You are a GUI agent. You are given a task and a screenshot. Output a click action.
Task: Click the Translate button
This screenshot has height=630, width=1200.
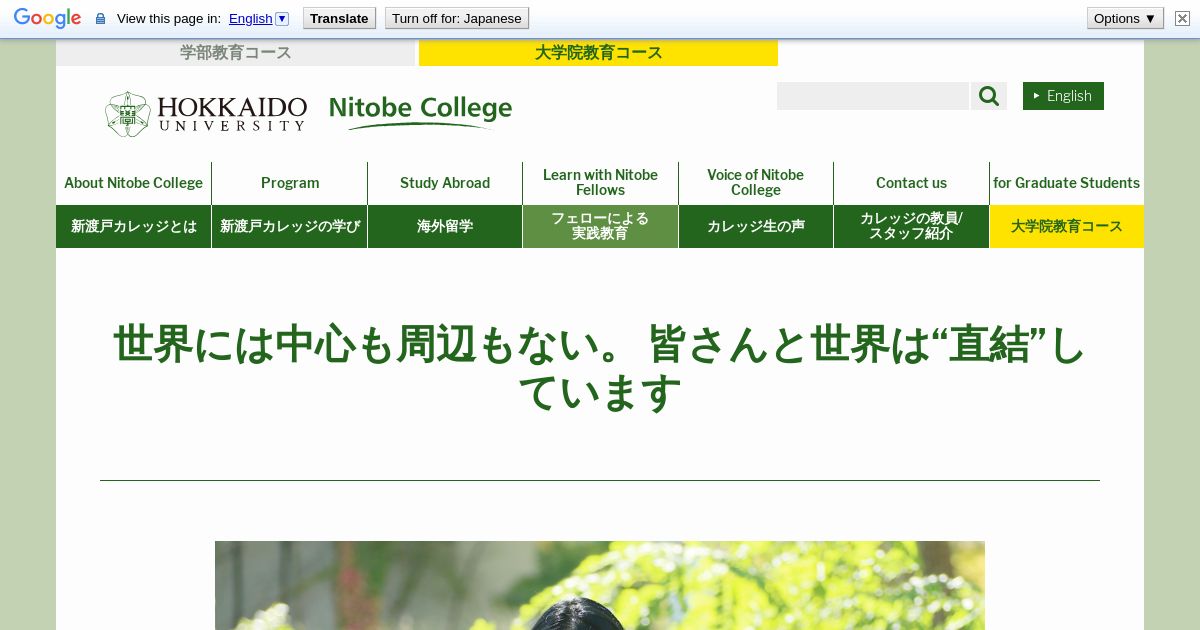(x=339, y=18)
